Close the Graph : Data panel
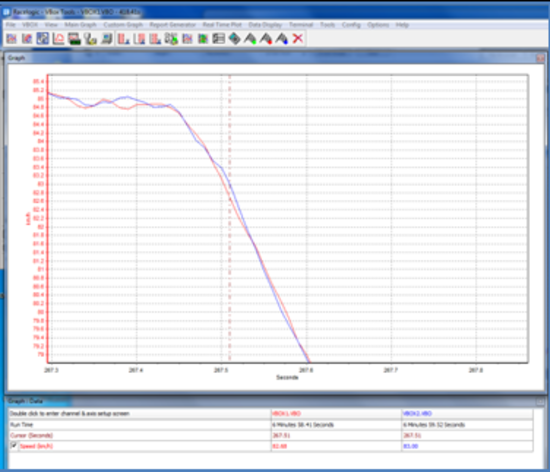 [x=540, y=401]
